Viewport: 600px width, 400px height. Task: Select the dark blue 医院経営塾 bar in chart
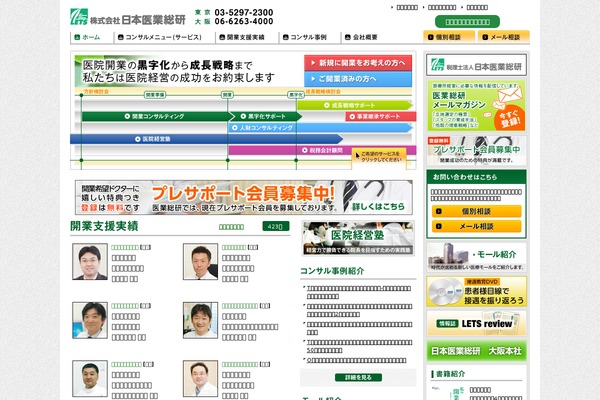point(206,139)
